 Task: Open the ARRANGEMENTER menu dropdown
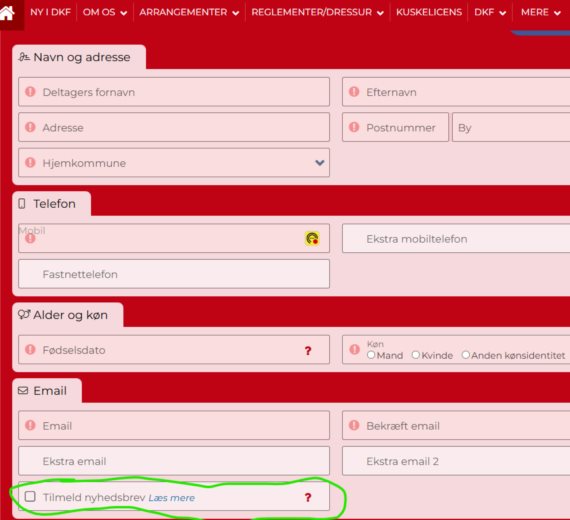tap(189, 12)
